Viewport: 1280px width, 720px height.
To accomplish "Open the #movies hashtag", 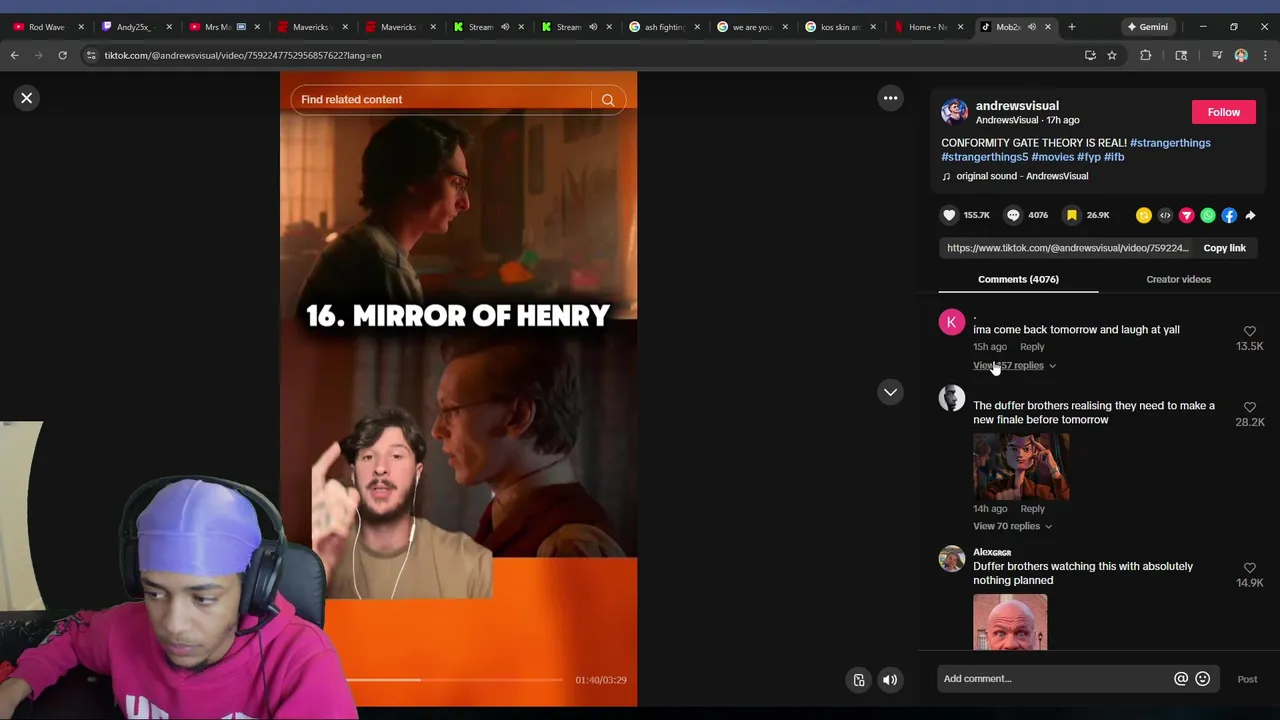I will 1052,157.
